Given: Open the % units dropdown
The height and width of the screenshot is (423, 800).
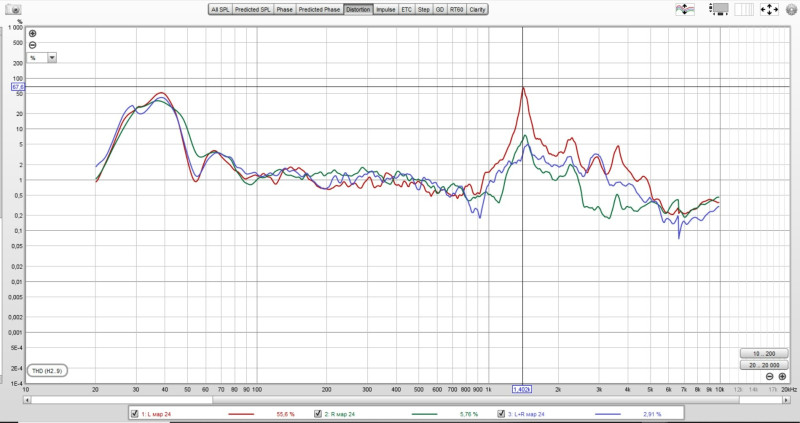Looking at the screenshot, I should point(42,58).
